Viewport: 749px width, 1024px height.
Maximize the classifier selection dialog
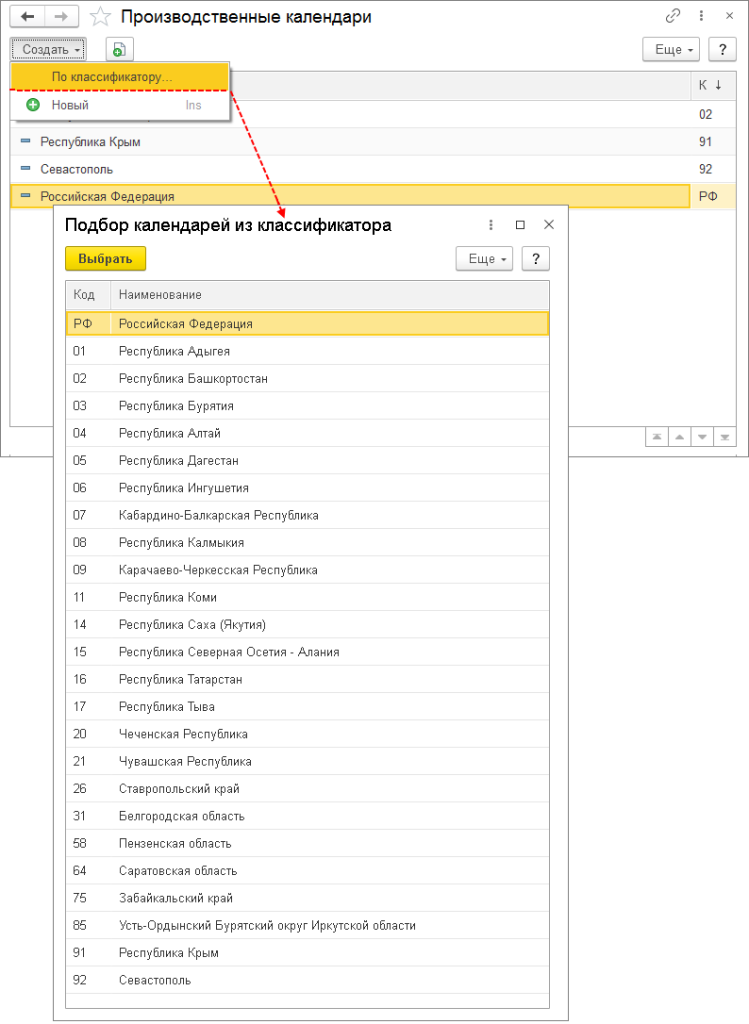pos(520,225)
